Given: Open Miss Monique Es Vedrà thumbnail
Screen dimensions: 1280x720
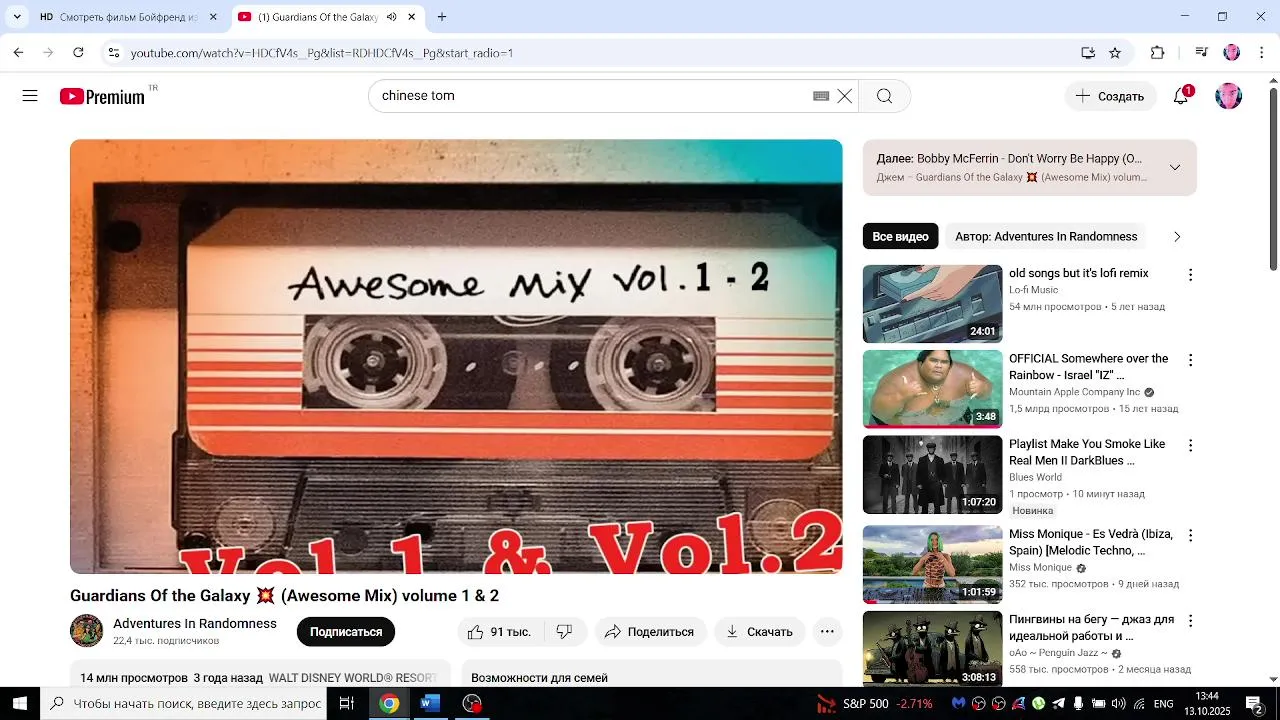Looking at the screenshot, I should [932, 565].
